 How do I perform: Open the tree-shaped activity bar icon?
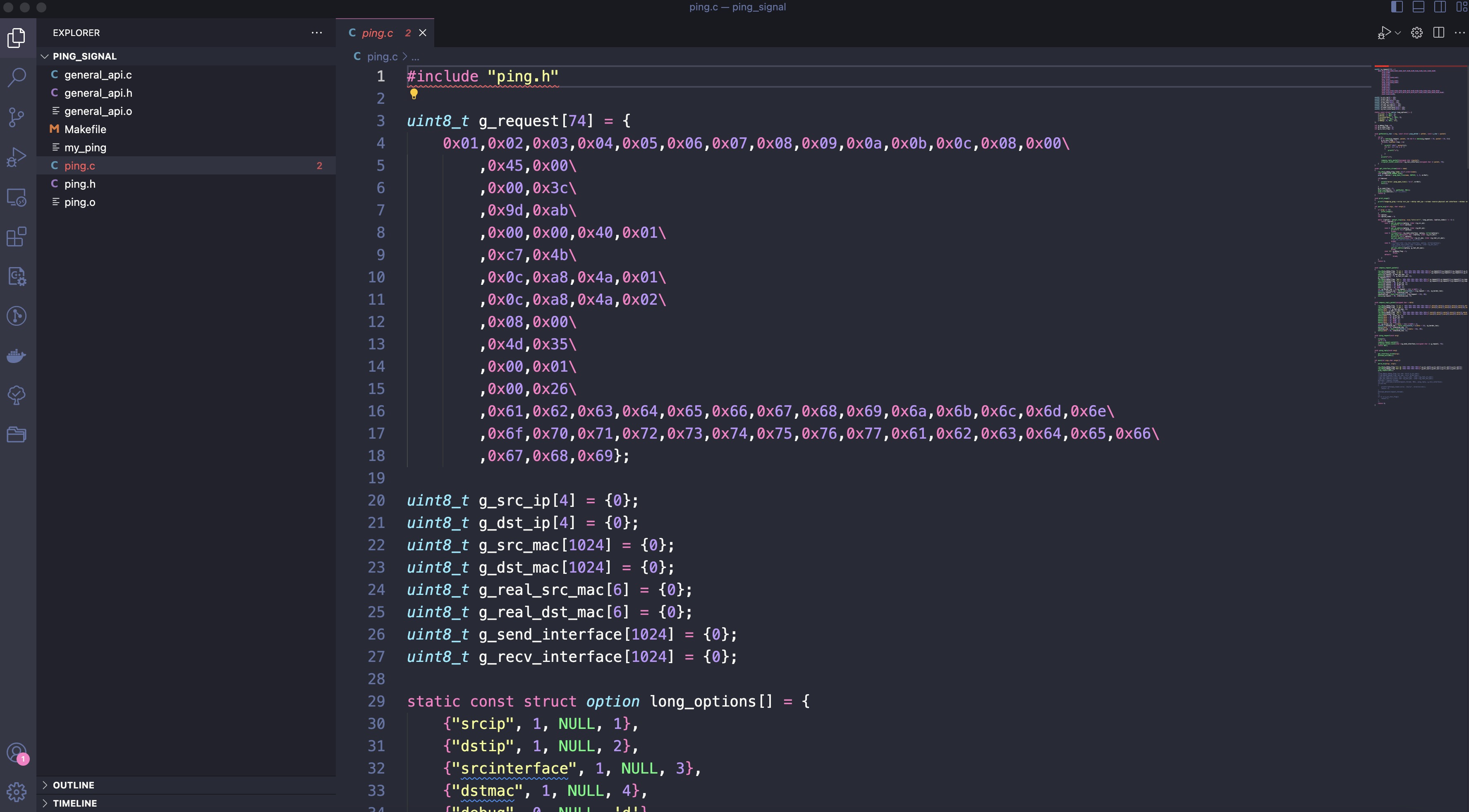point(17,395)
